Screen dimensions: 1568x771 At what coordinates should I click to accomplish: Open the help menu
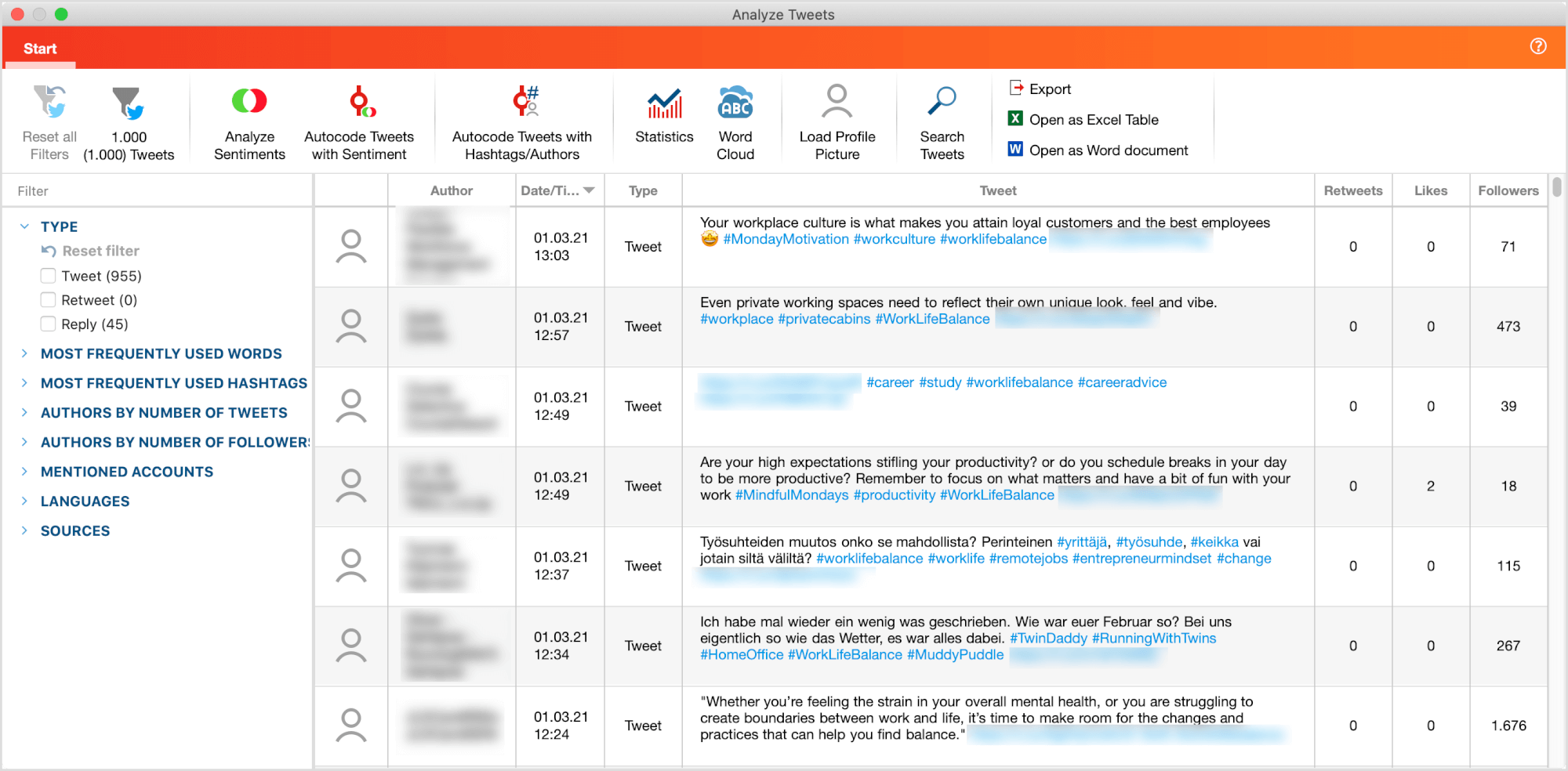(1538, 46)
